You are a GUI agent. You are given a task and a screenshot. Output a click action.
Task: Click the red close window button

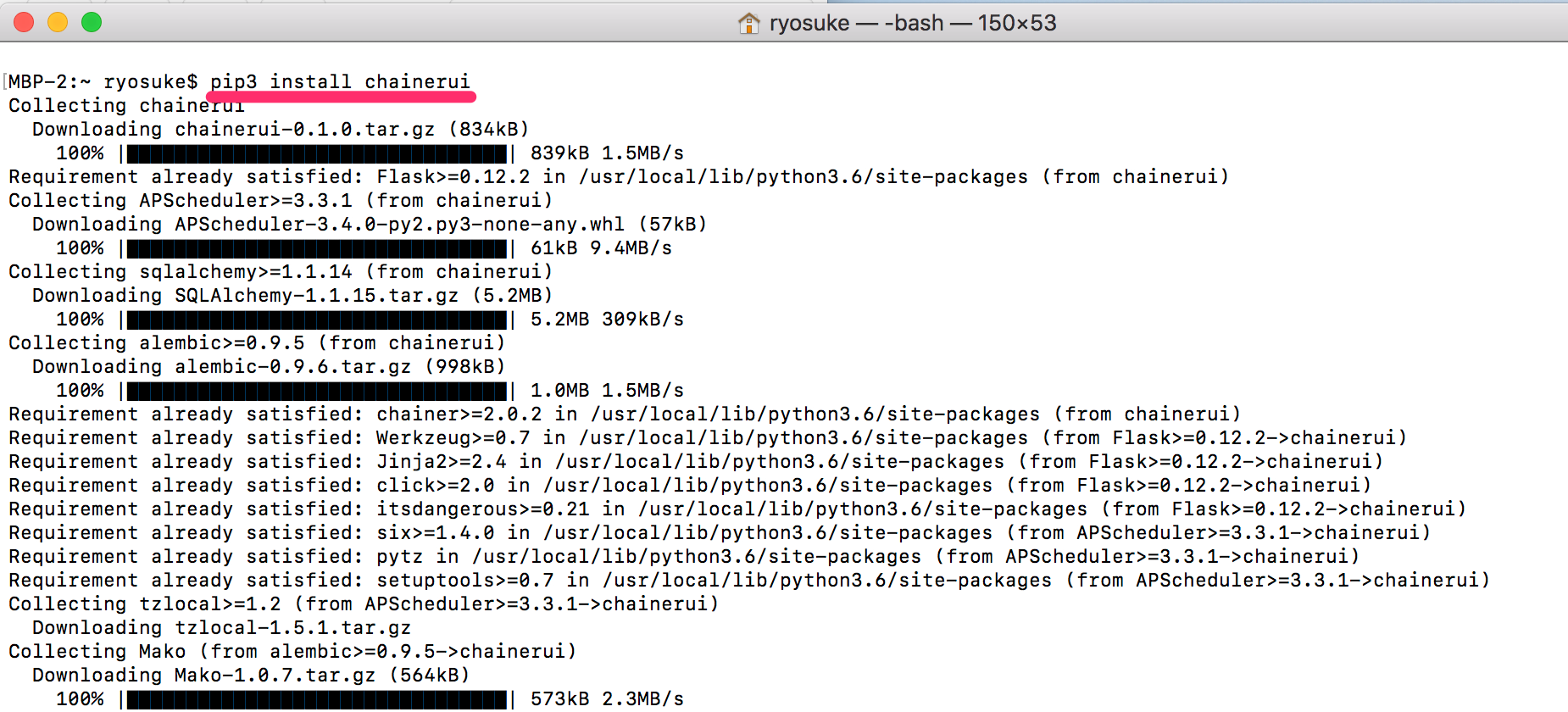[24, 22]
